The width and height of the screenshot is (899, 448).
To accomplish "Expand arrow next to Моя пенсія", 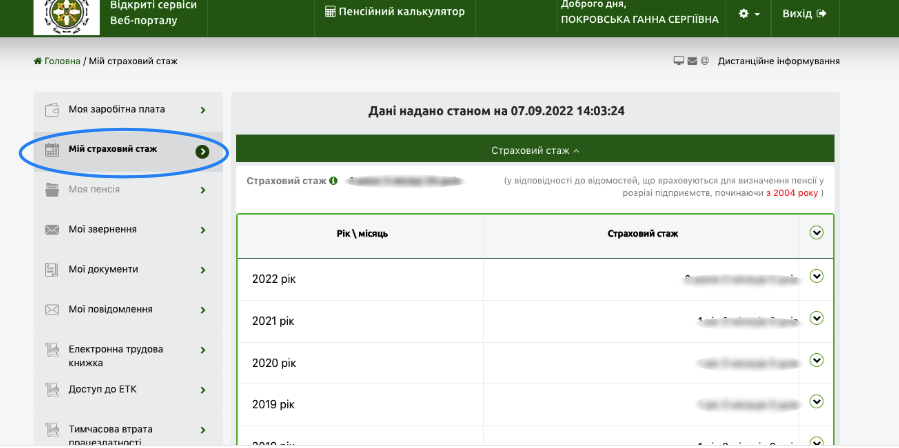I will (203, 190).
